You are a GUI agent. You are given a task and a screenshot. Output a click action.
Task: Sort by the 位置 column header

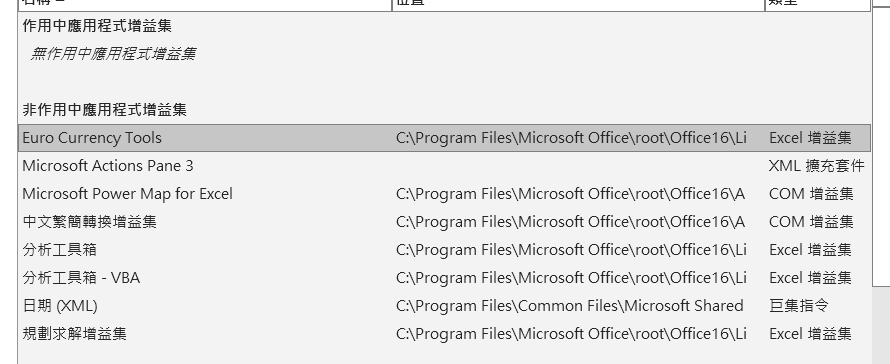[578, 5]
